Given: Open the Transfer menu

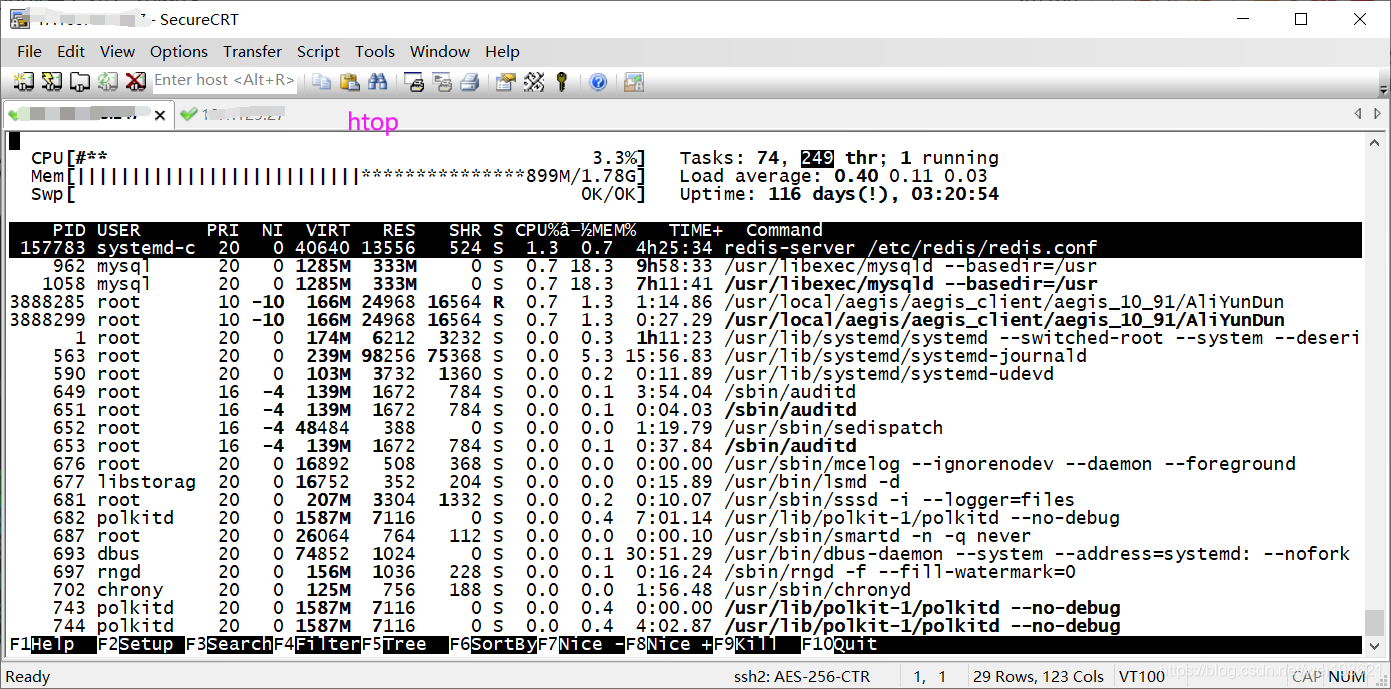Looking at the screenshot, I should pos(252,51).
